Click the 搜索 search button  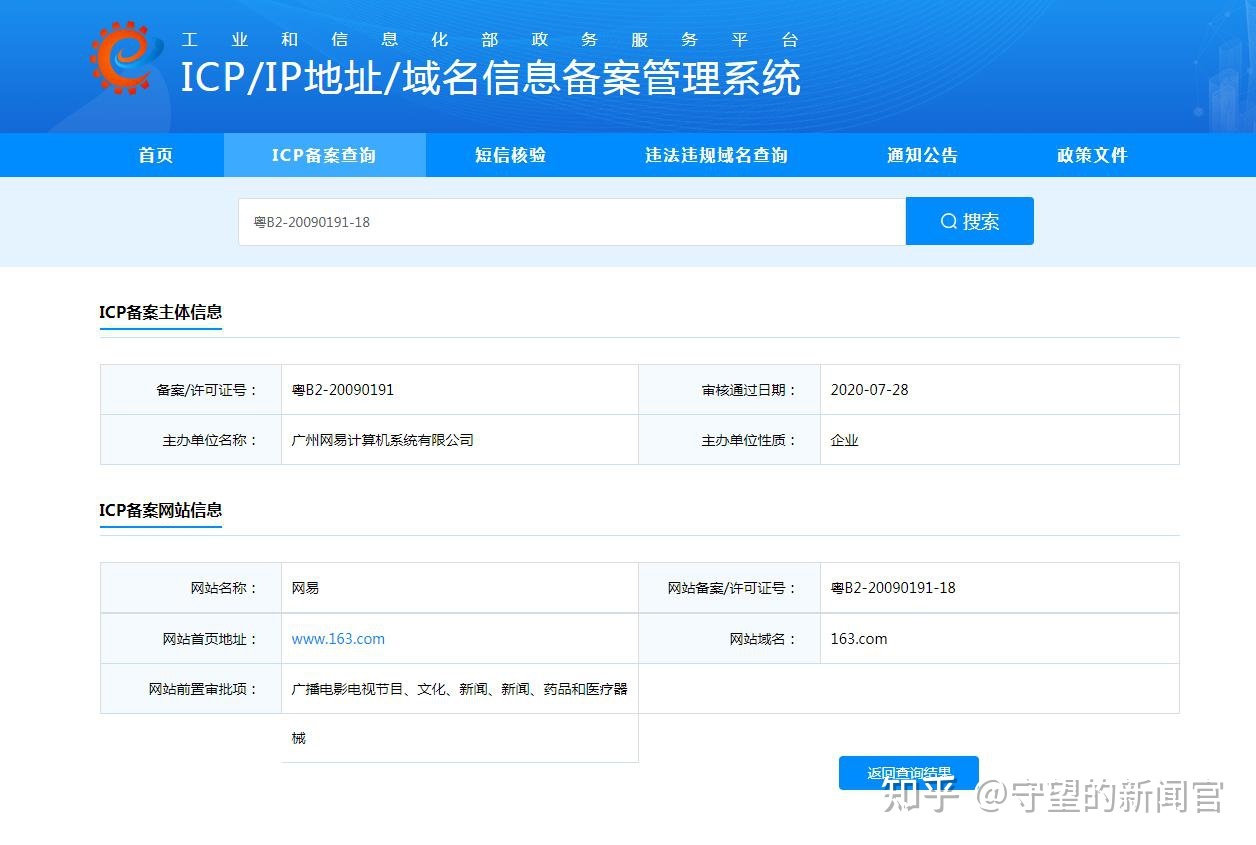(x=970, y=221)
